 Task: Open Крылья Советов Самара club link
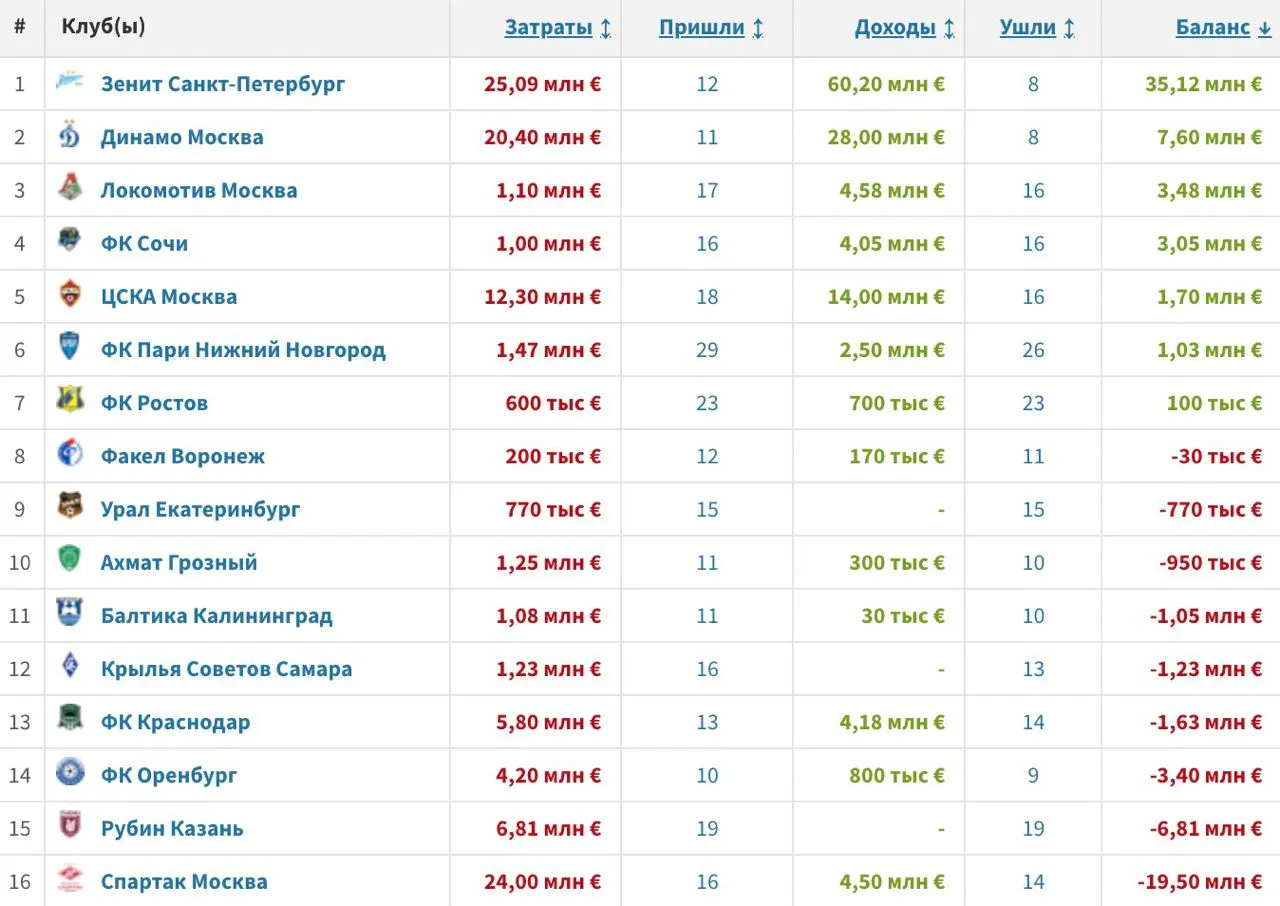226,668
